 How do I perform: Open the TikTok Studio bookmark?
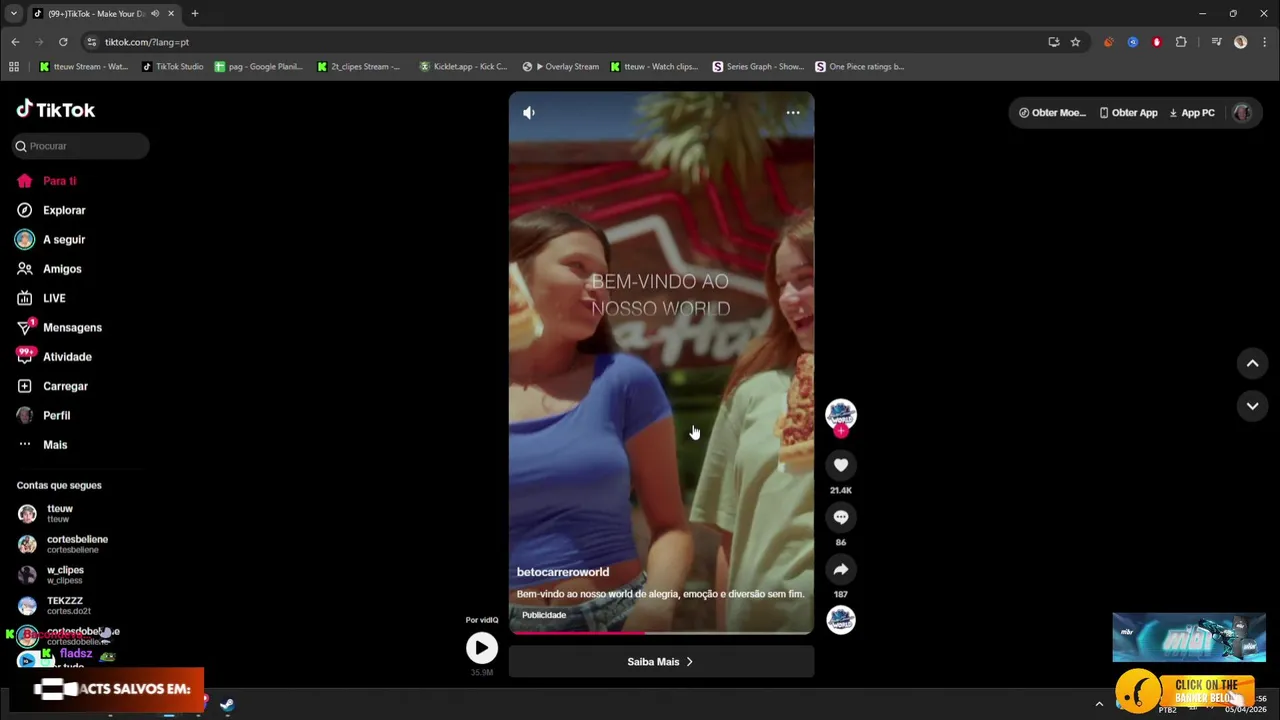click(173, 67)
